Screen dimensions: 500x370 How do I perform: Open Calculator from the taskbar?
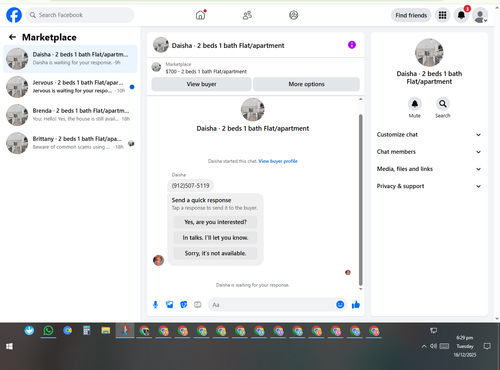87,331
